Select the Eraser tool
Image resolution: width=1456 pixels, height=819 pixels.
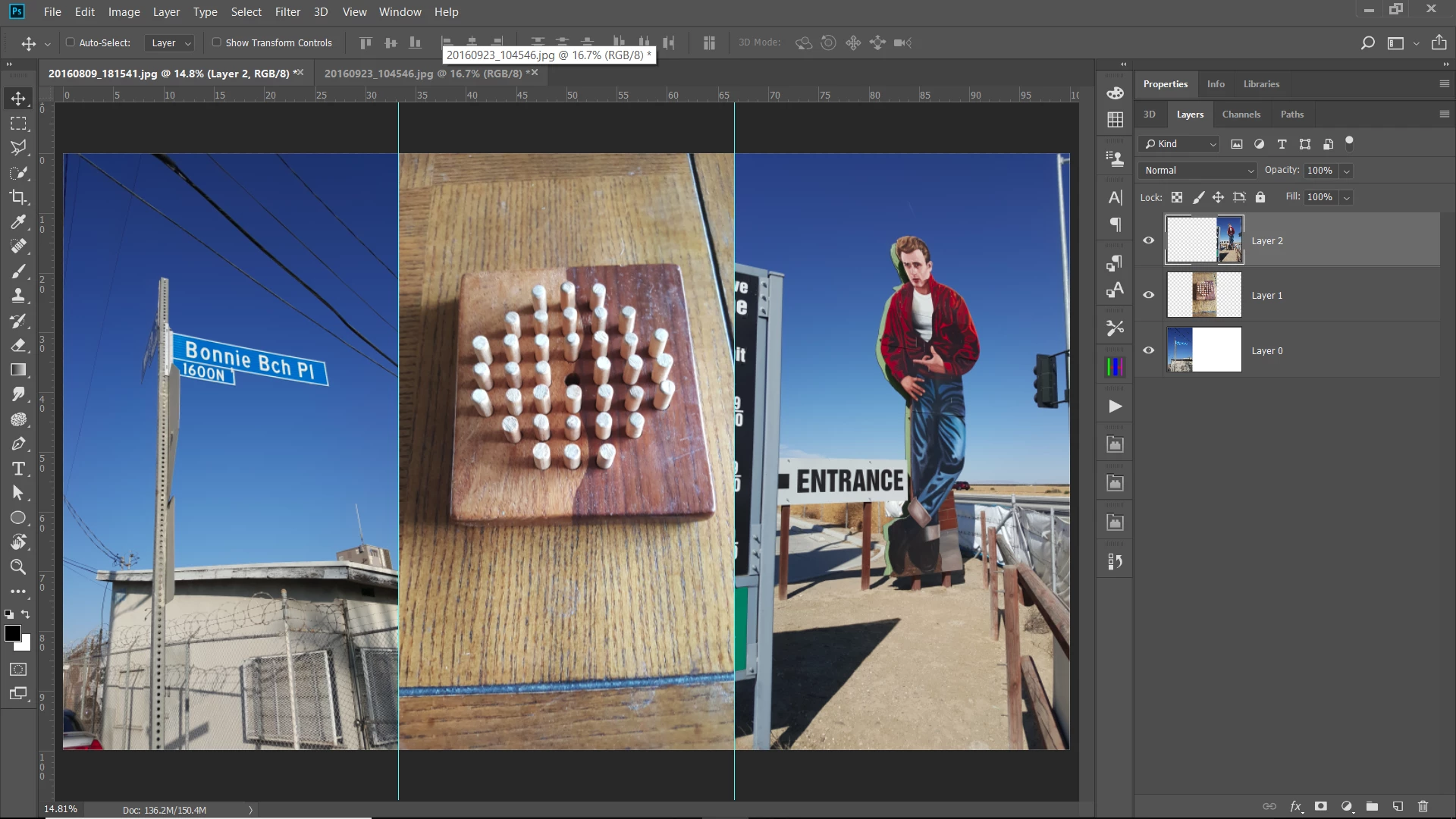pyautogui.click(x=18, y=346)
